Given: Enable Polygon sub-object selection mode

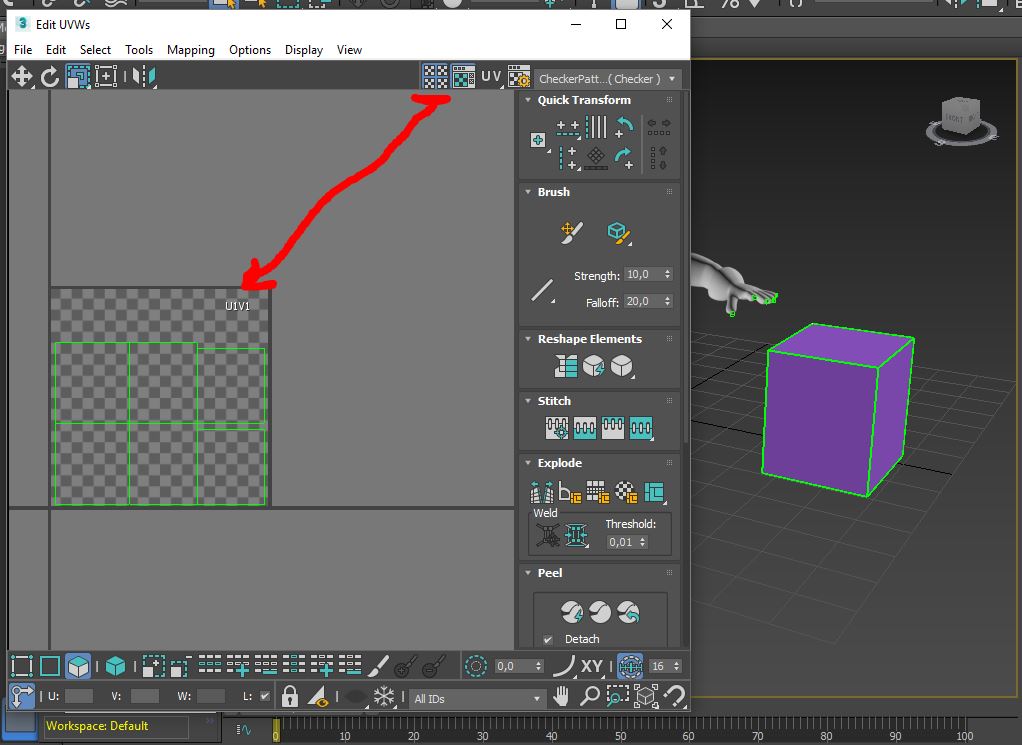Looking at the screenshot, I should pos(78,666).
